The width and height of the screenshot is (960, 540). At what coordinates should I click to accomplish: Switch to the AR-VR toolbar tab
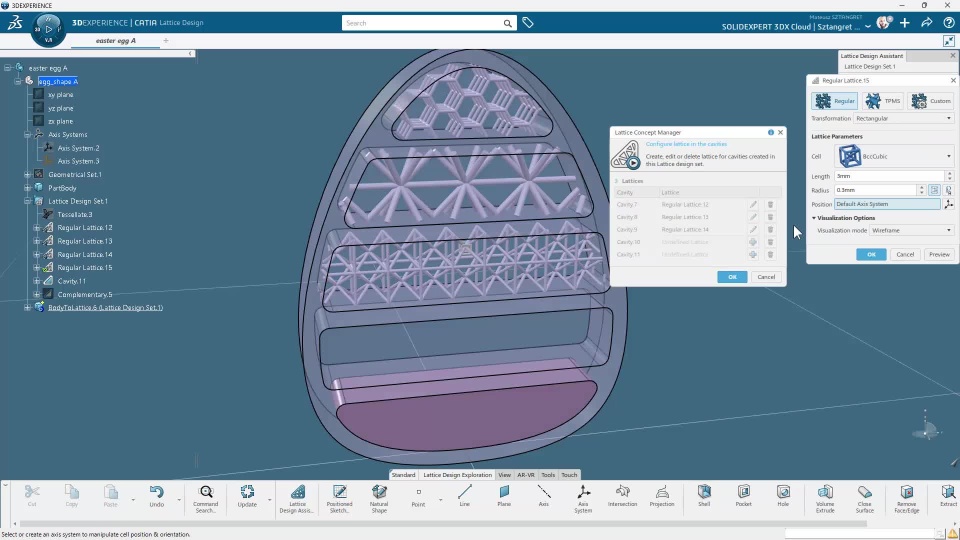click(x=526, y=475)
